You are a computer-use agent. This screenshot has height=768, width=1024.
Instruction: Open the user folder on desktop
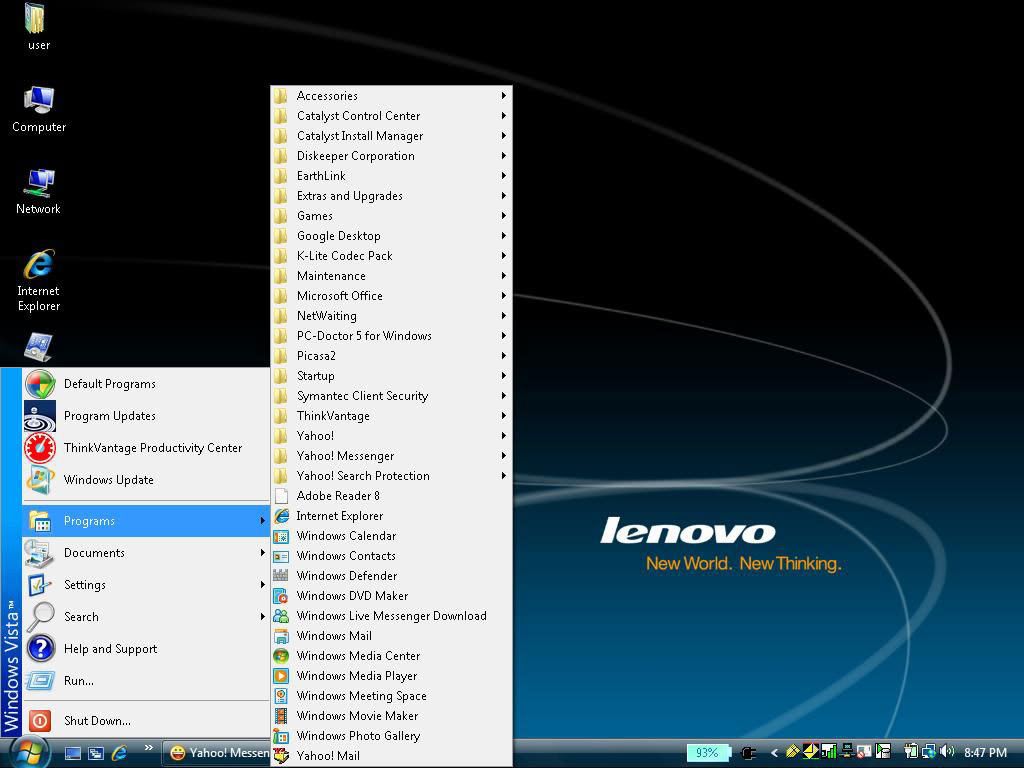[38, 26]
